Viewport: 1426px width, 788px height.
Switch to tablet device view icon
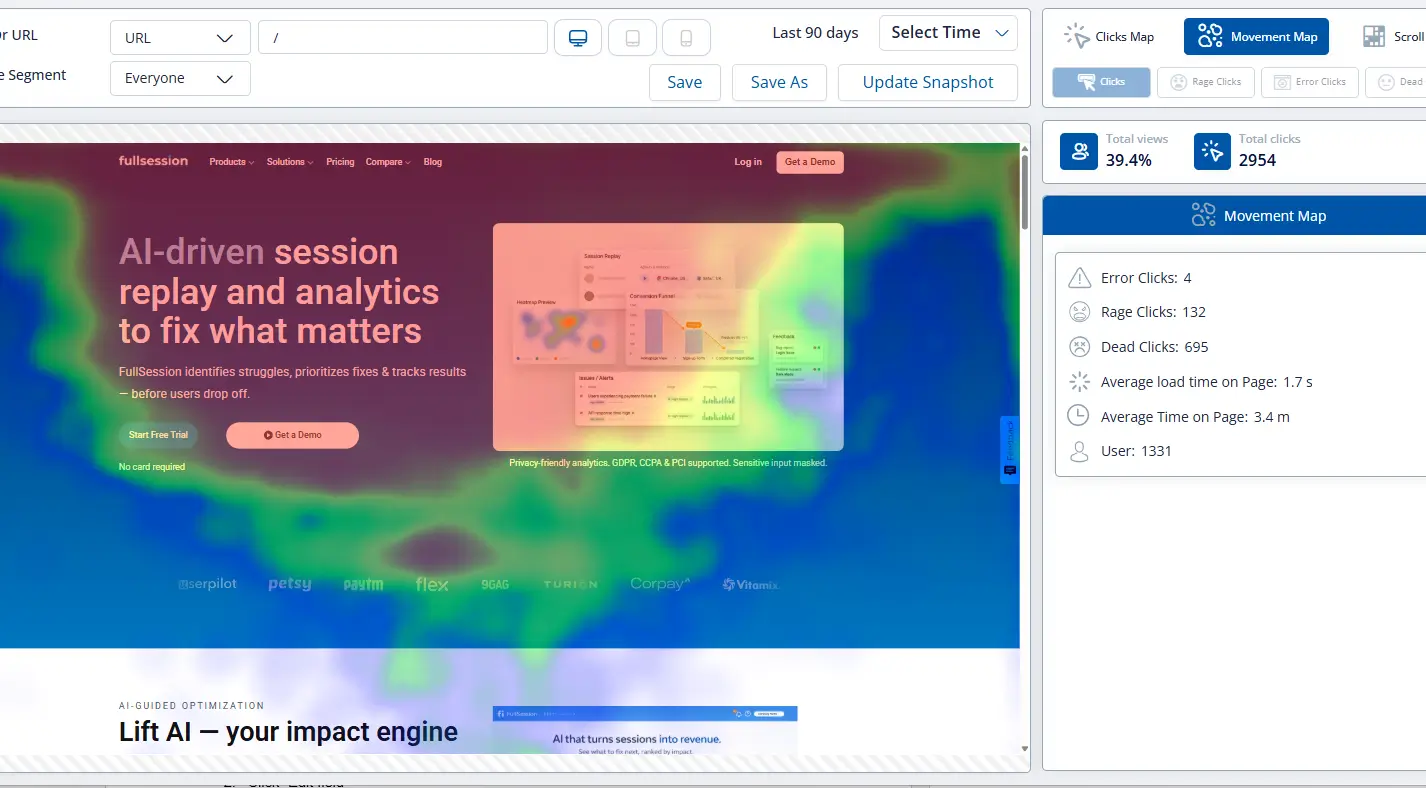point(632,38)
